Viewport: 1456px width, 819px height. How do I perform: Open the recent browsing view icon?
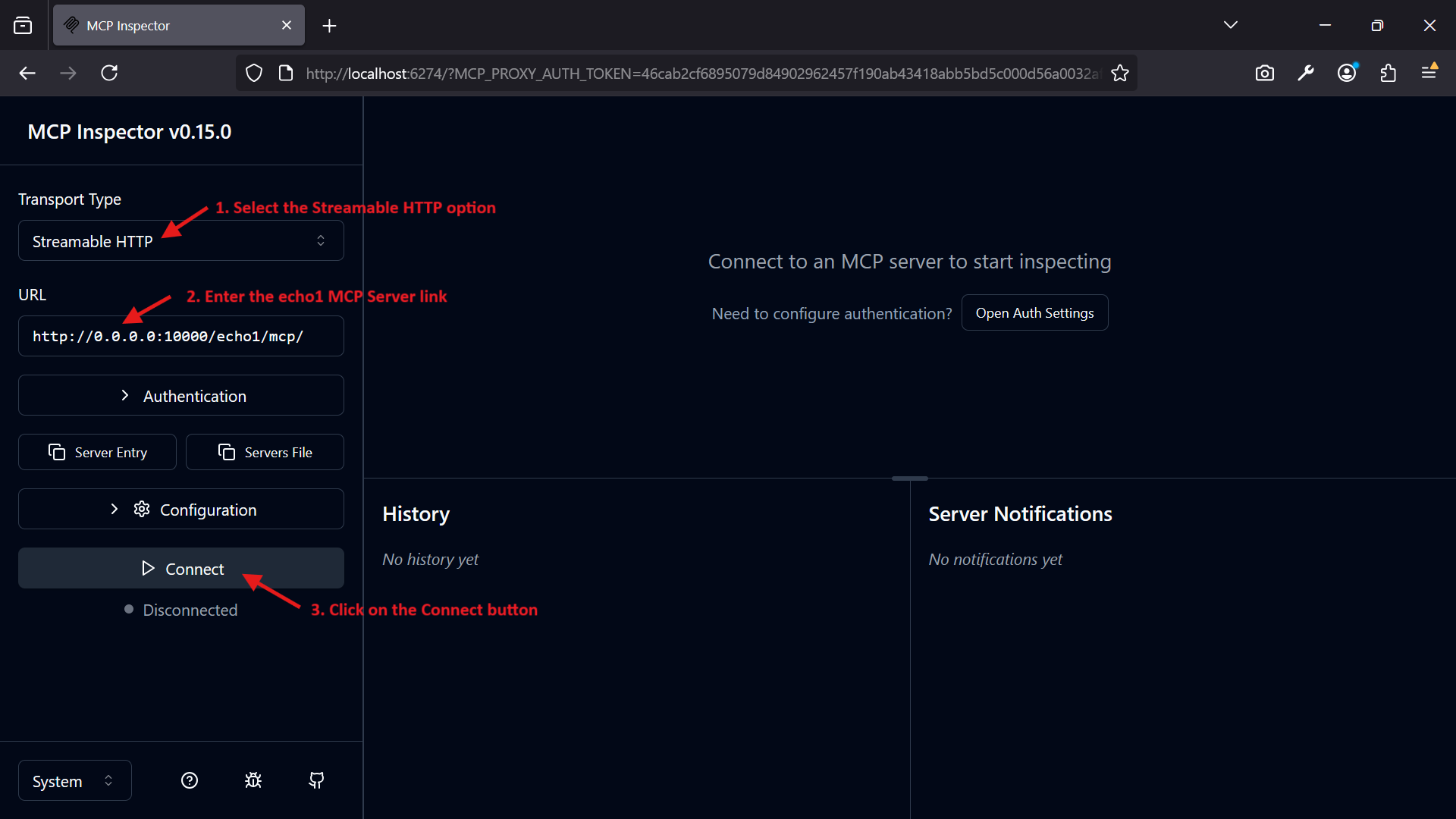tap(23, 26)
